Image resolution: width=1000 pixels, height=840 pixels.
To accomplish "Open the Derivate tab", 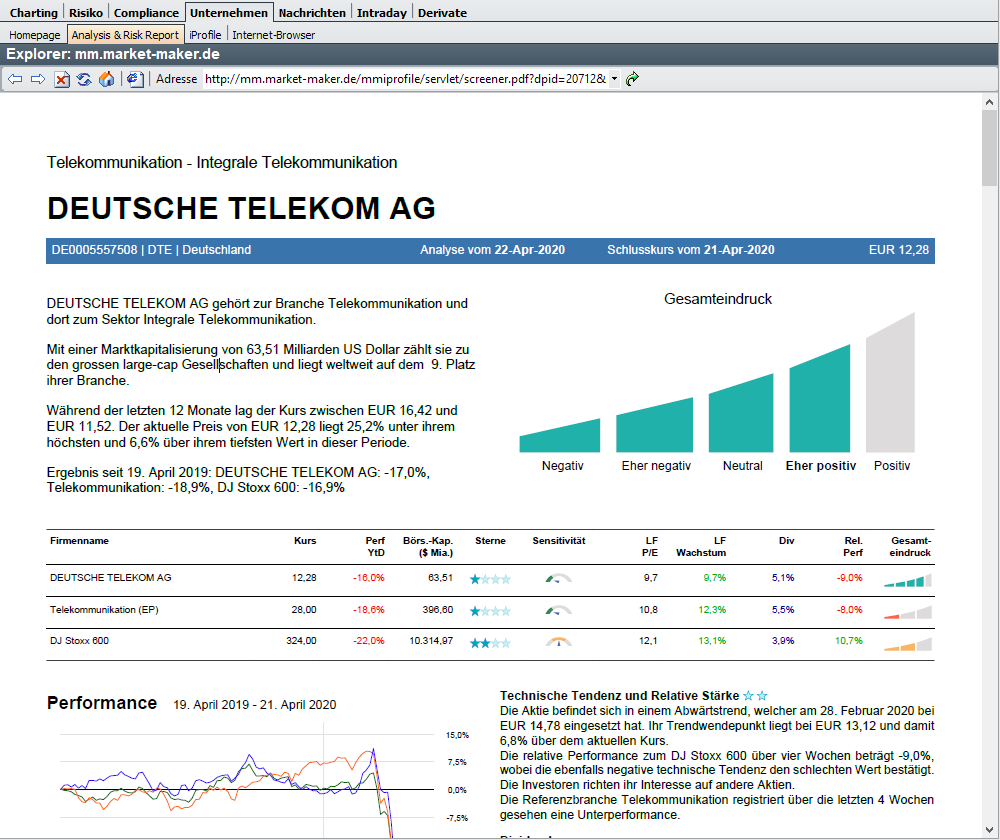I will pos(441,13).
